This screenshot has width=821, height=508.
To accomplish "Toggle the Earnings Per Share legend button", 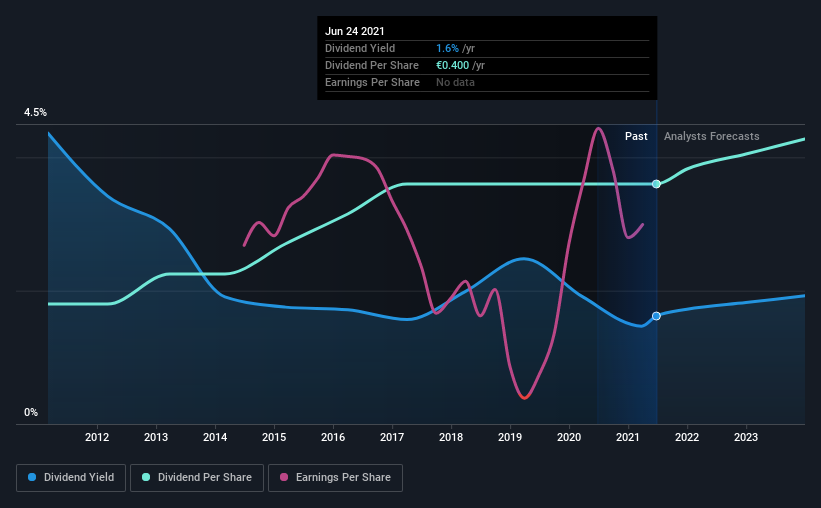I will click(x=335, y=478).
